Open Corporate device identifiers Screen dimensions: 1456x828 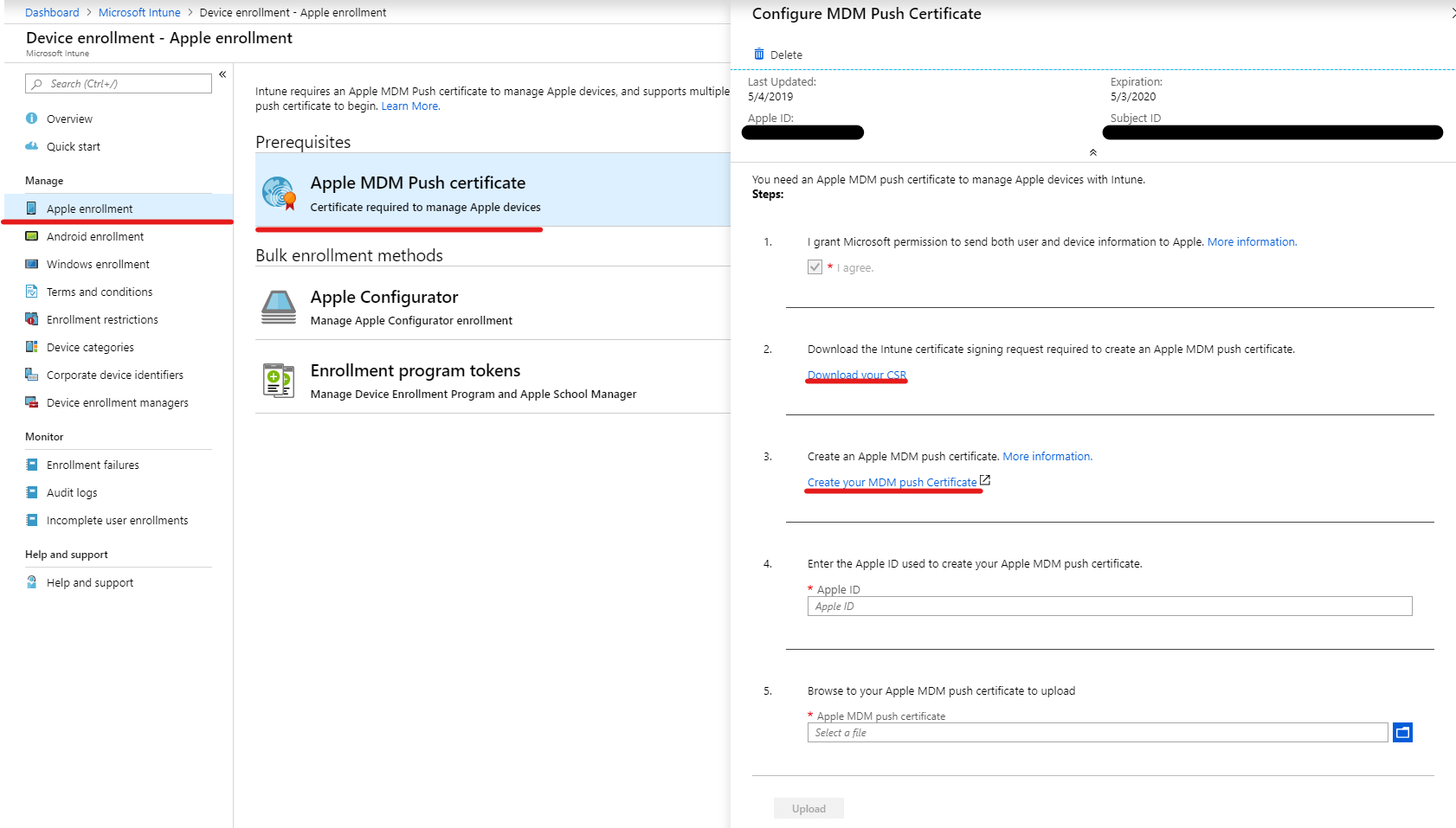tap(114, 375)
